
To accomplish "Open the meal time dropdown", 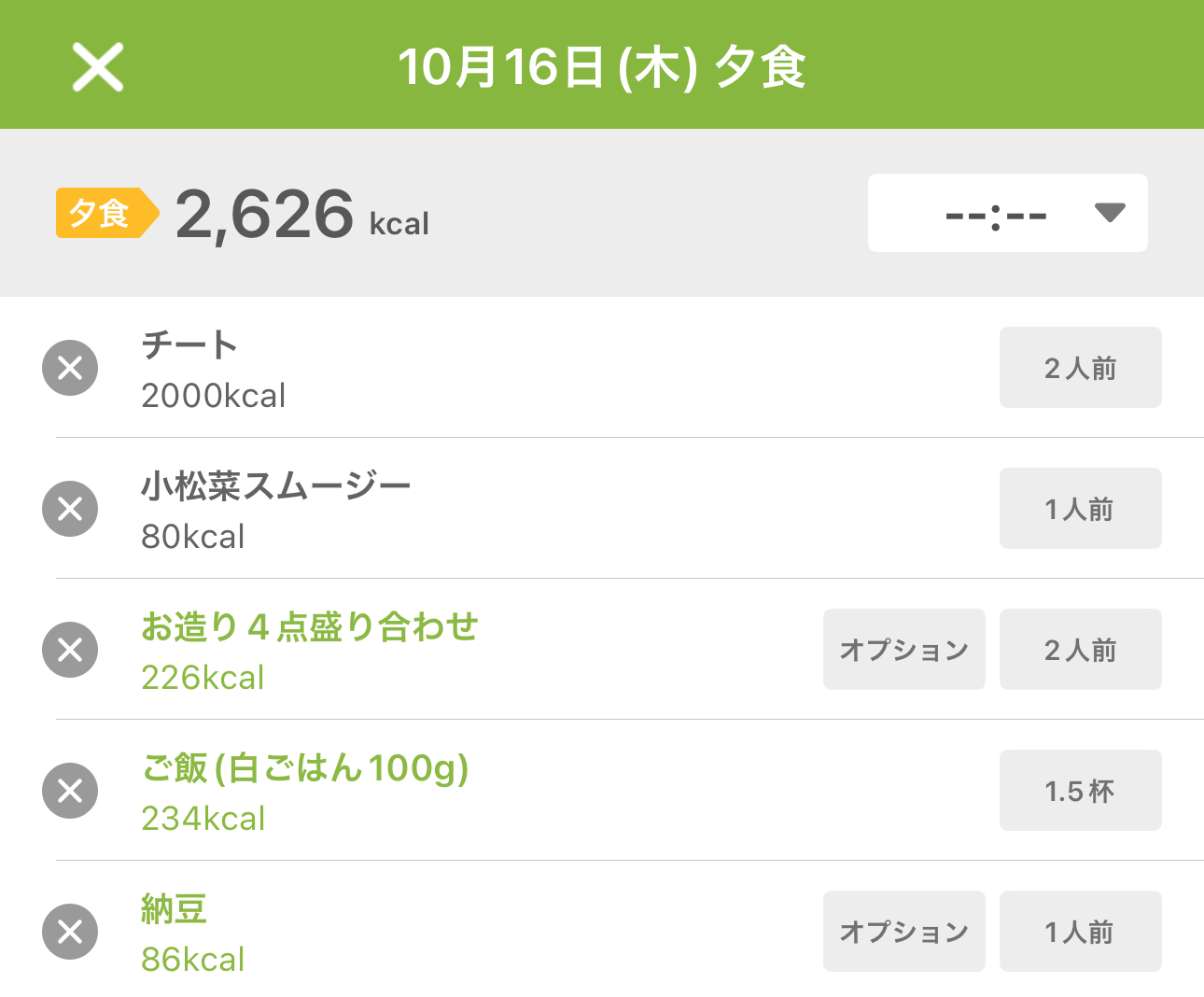I will pos(1006,213).
